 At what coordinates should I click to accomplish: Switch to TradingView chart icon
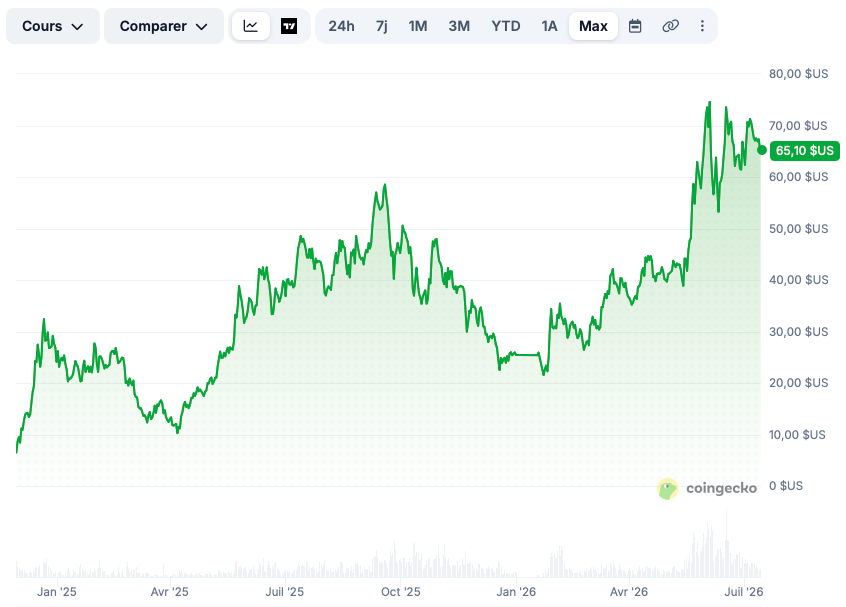(x=289, y=26)
